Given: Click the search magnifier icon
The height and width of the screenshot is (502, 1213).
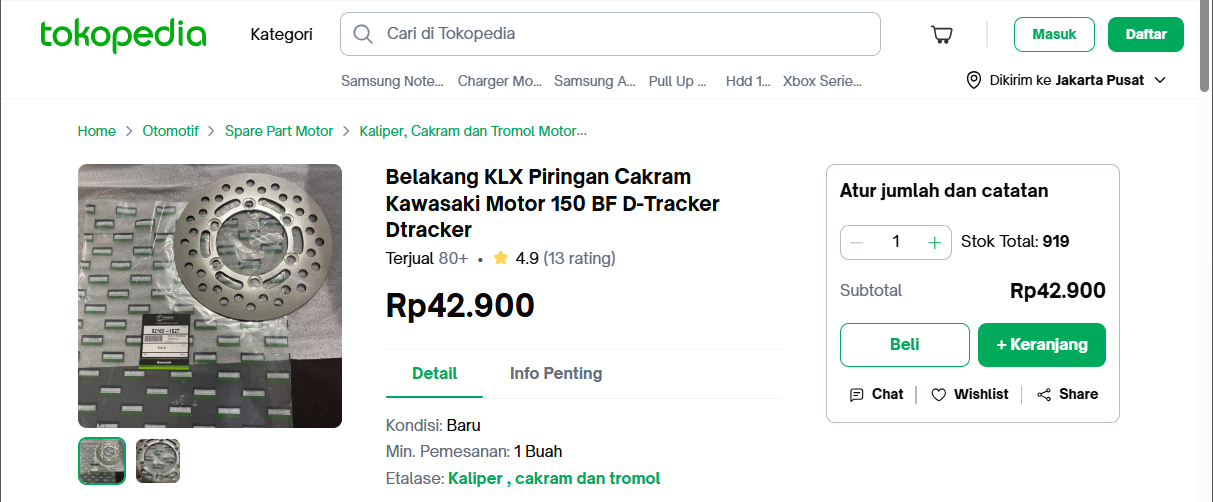Looking at the screenshot, I should coord(363,34).
